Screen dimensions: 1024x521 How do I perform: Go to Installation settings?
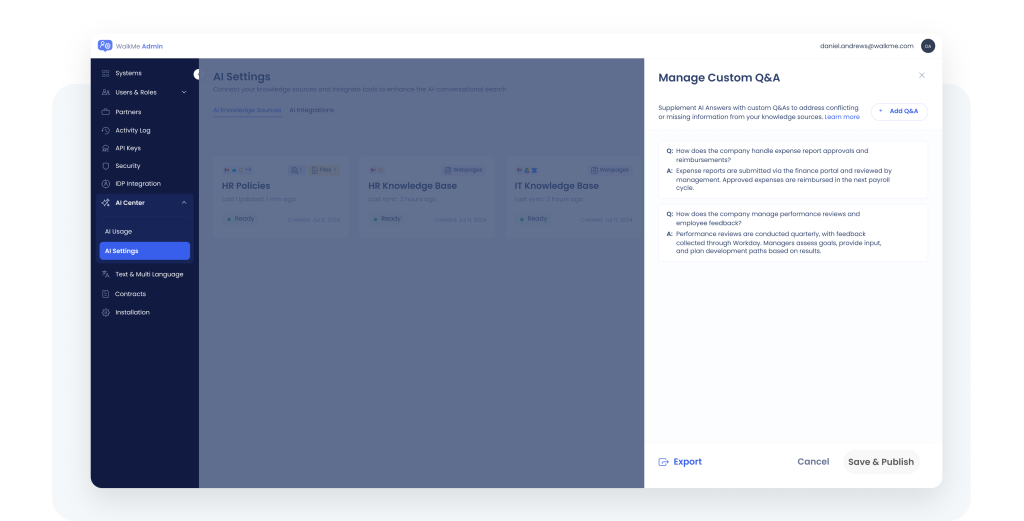pos(132,312)
